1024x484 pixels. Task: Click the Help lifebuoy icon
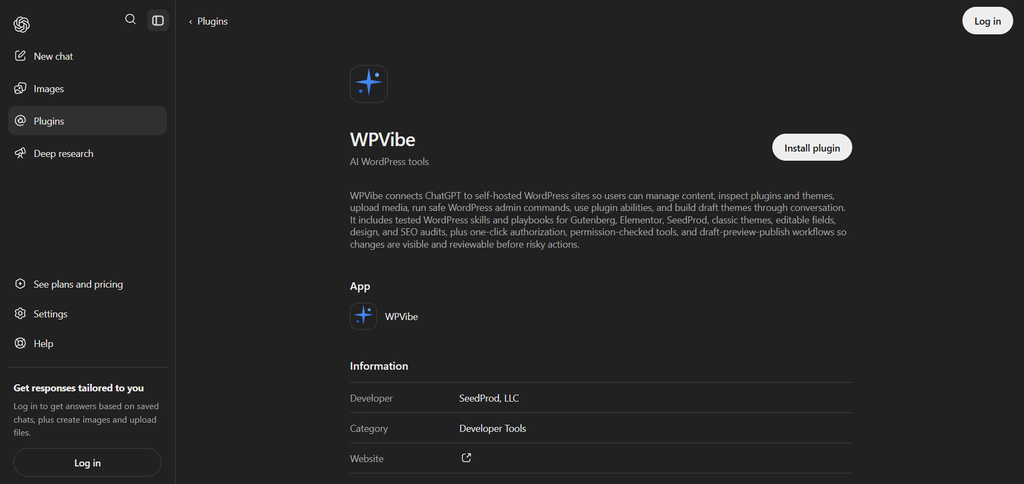[x=20, y=344]
